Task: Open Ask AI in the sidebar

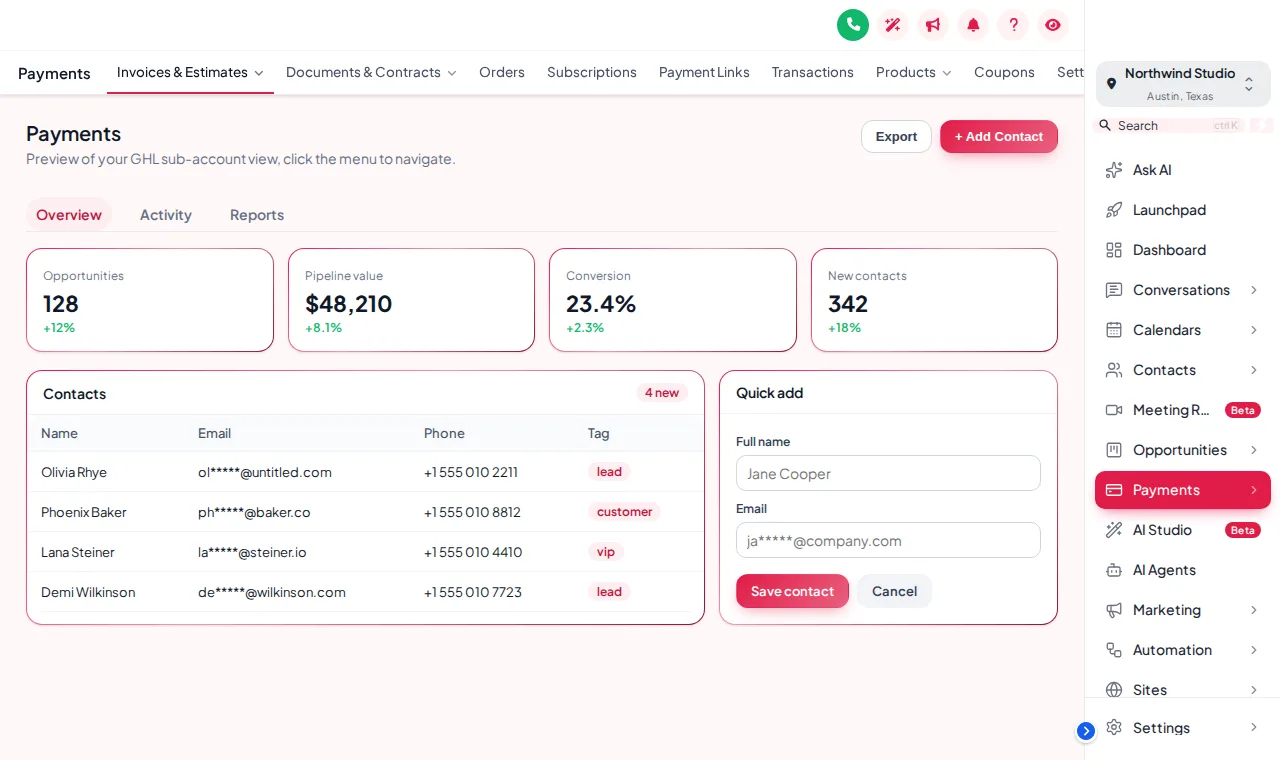Action: point(1183,170)
